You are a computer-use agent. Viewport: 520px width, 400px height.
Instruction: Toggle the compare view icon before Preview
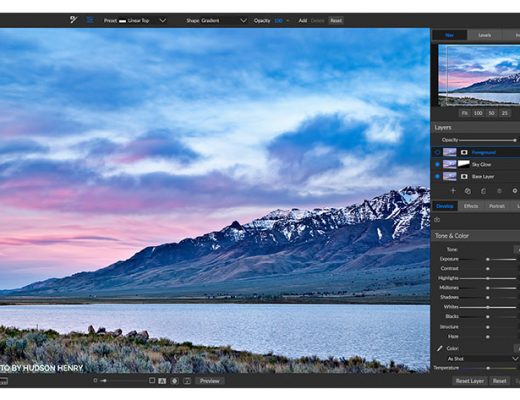[x=187, y=381]
